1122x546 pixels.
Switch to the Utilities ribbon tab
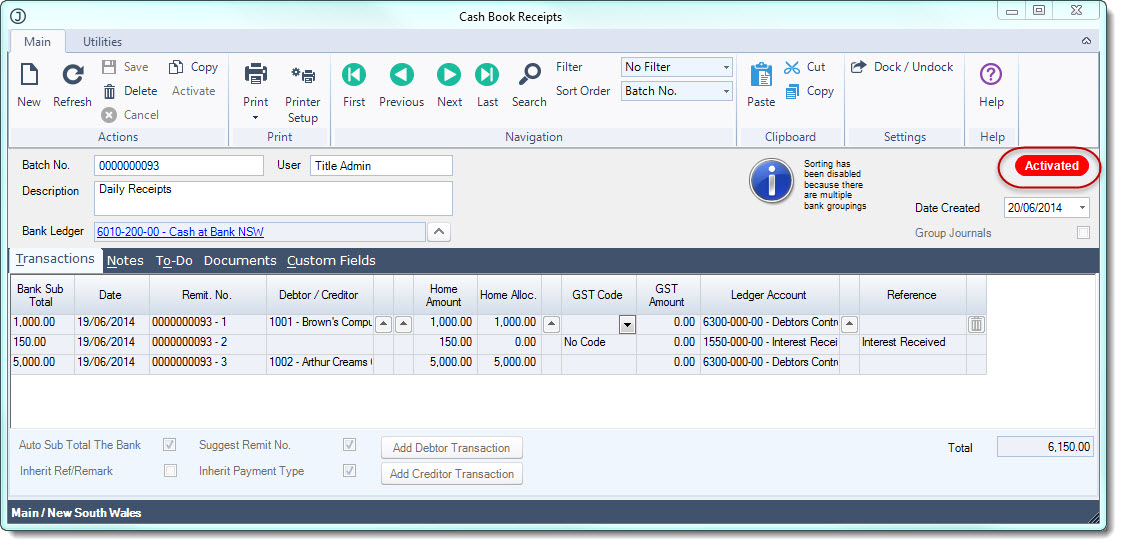[x=102, y=42]
